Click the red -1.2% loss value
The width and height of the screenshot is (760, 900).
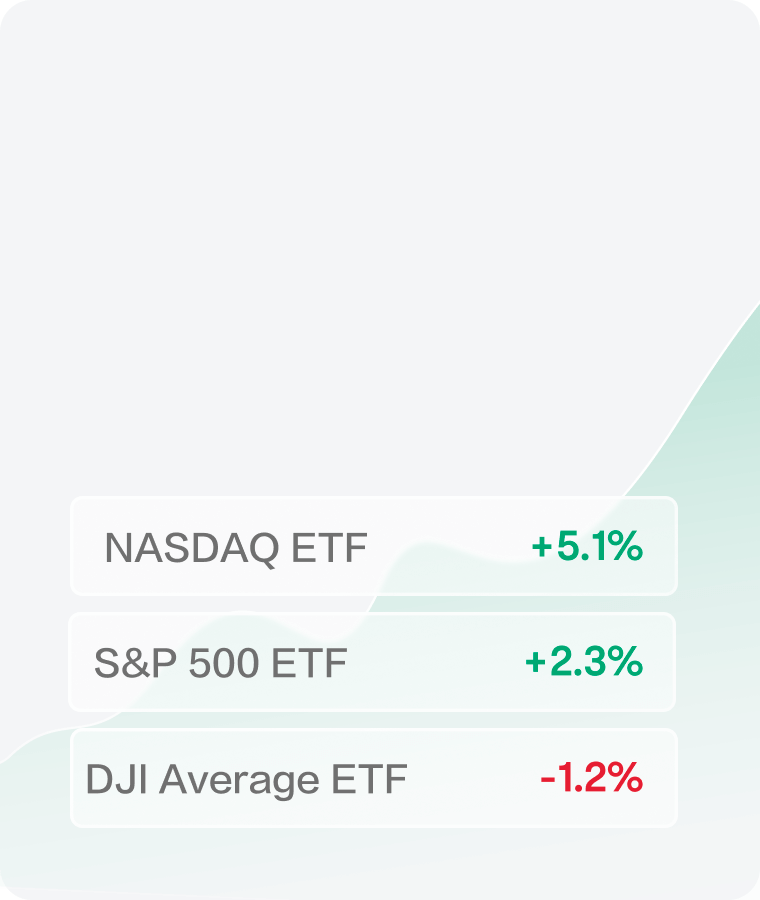(x=591, y=777)
